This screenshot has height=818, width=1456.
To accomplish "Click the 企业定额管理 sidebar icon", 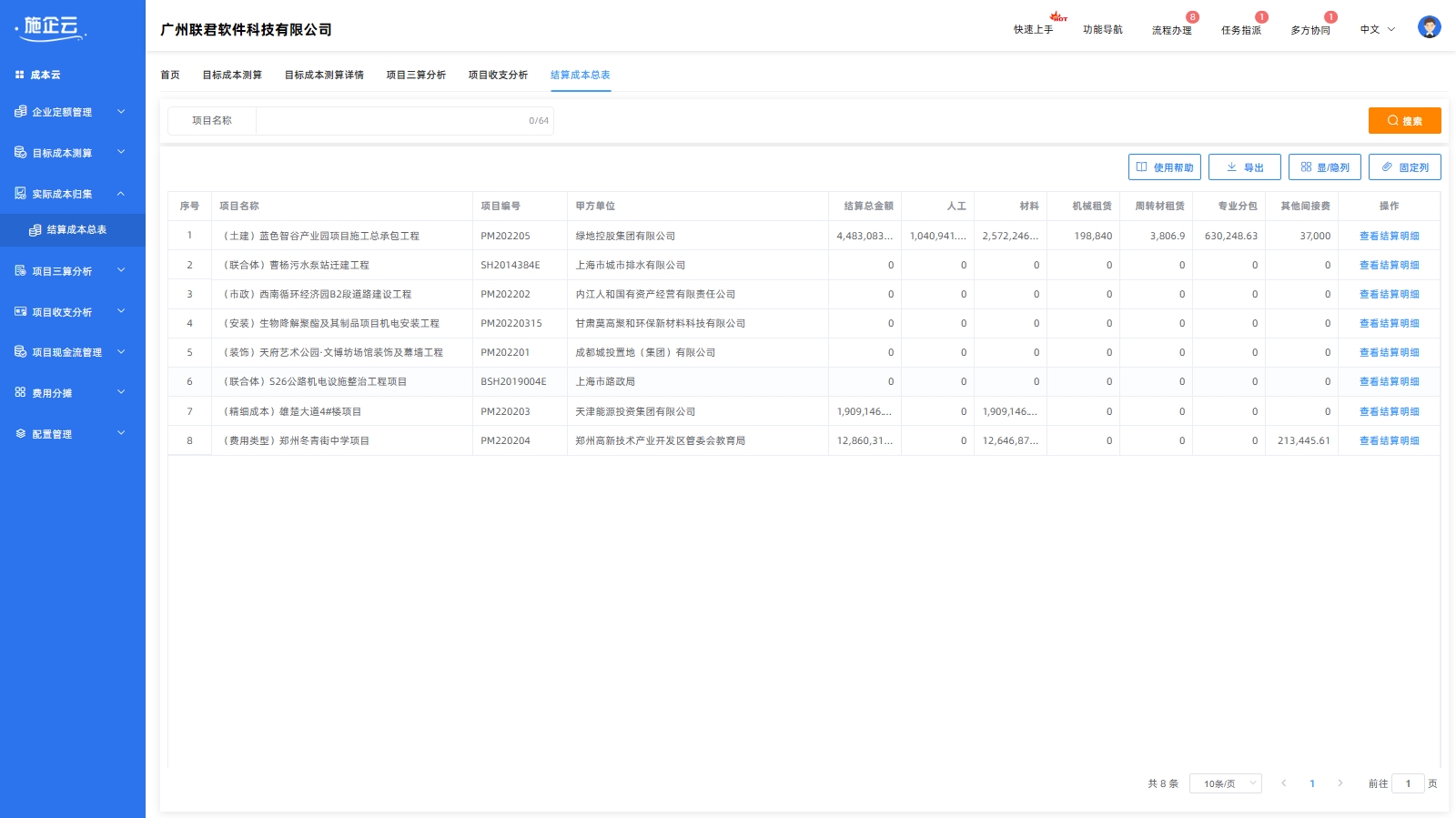I will (20, 112).
